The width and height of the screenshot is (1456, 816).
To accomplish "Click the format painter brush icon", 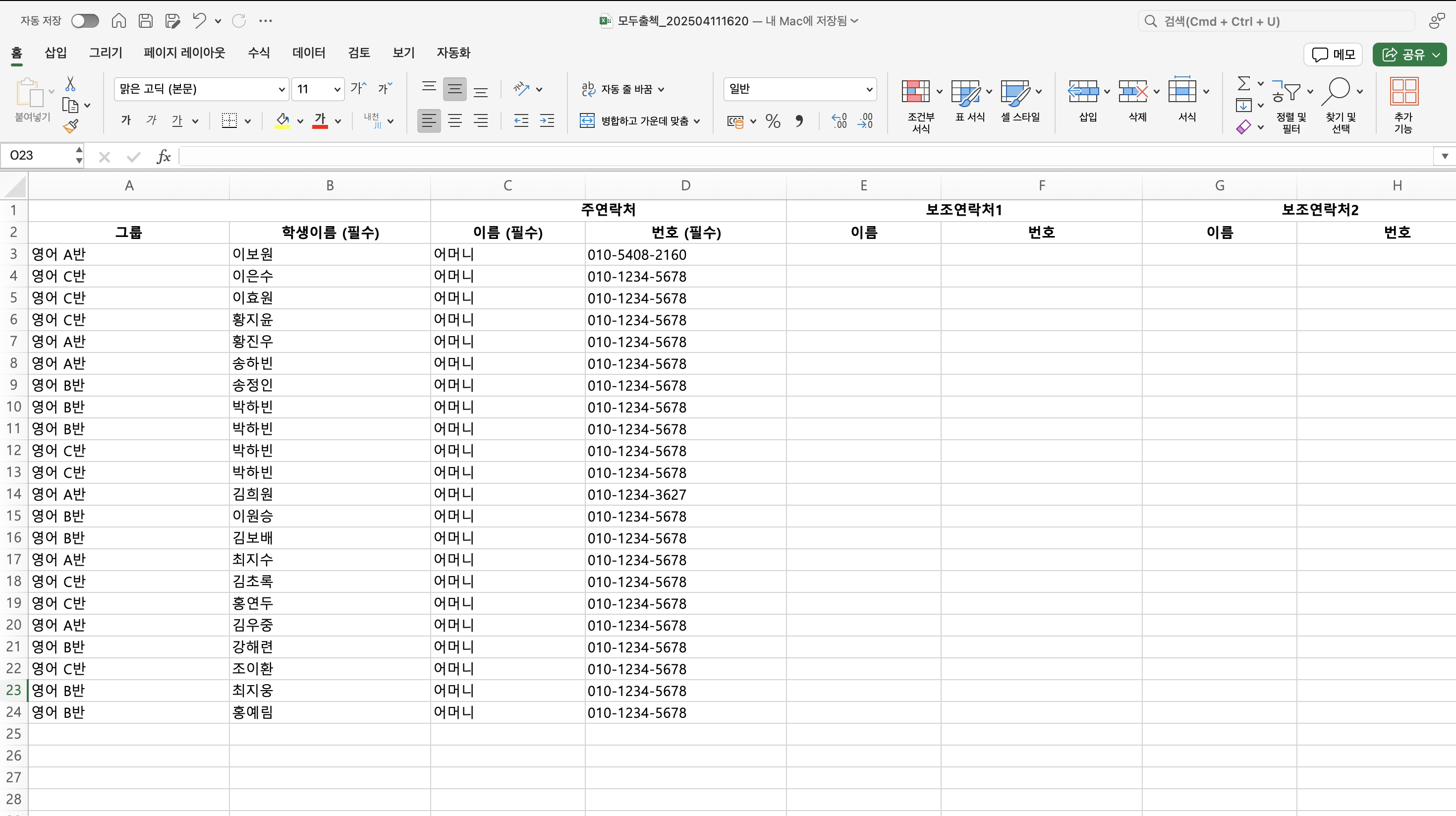I will (x=71, y=126).
